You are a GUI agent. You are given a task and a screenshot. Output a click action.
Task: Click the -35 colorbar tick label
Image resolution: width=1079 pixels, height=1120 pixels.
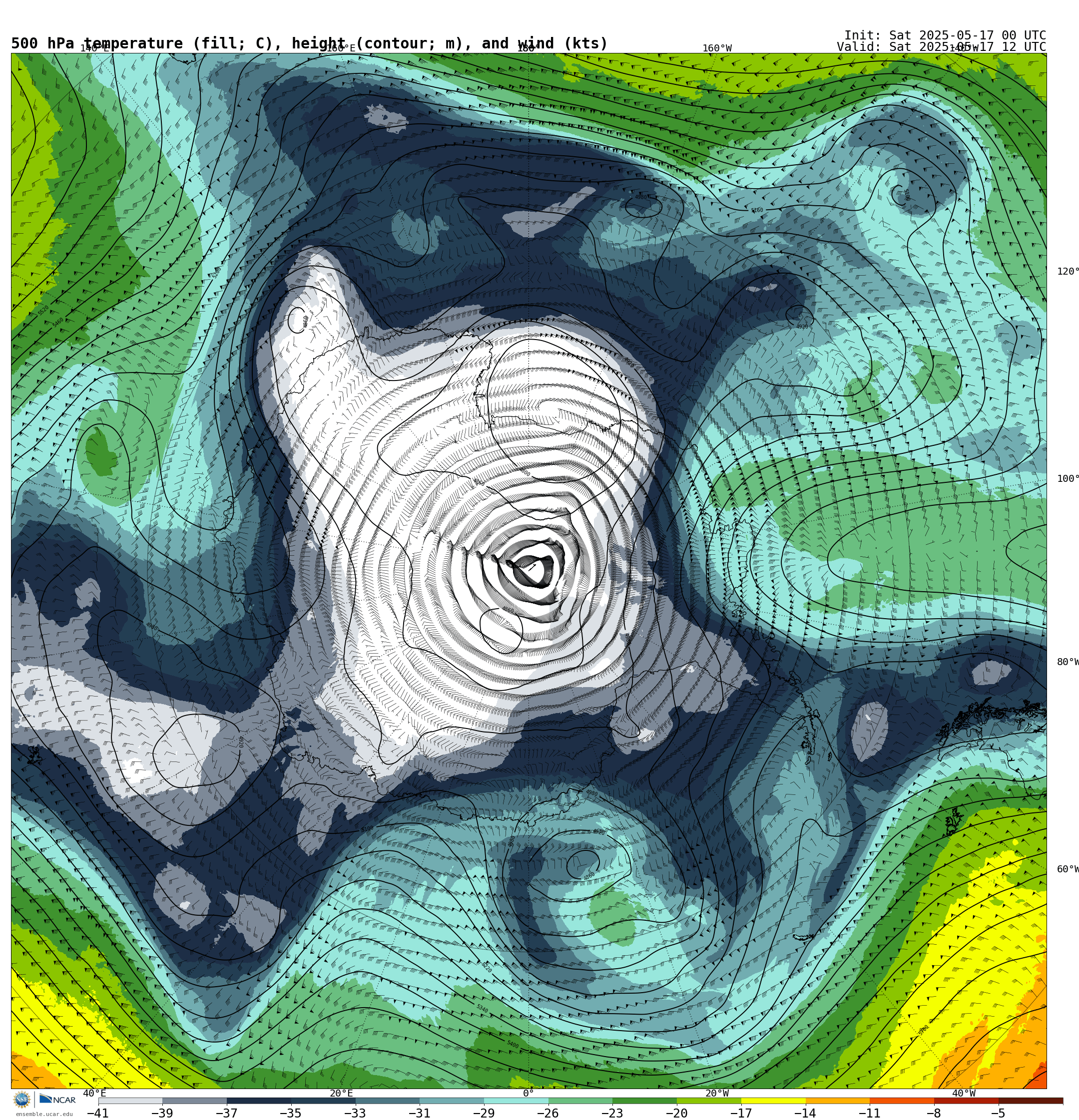pyautogui.click(x=290, y=1113)
